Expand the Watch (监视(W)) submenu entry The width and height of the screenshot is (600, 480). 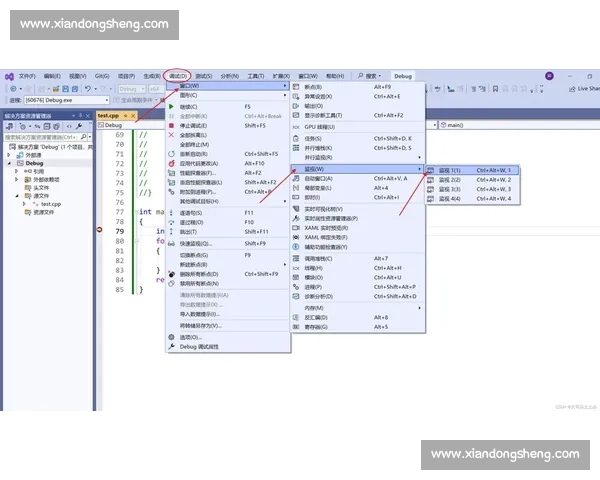(x=357, y=169)
